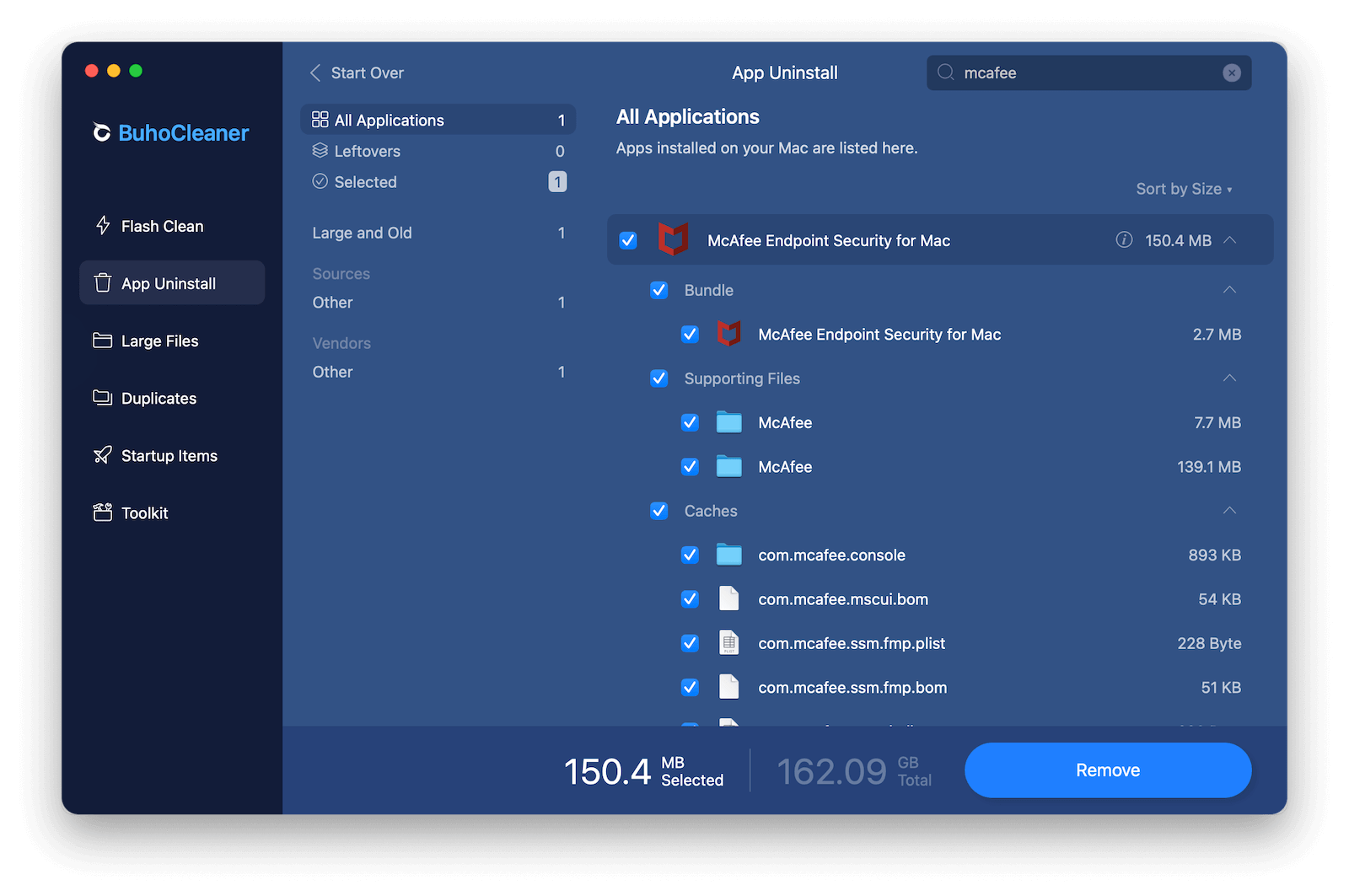Click the Start Over back chevron
The height and width of the screenshot is (896, 1349).
pyautogui.click(x=315, y=72)
